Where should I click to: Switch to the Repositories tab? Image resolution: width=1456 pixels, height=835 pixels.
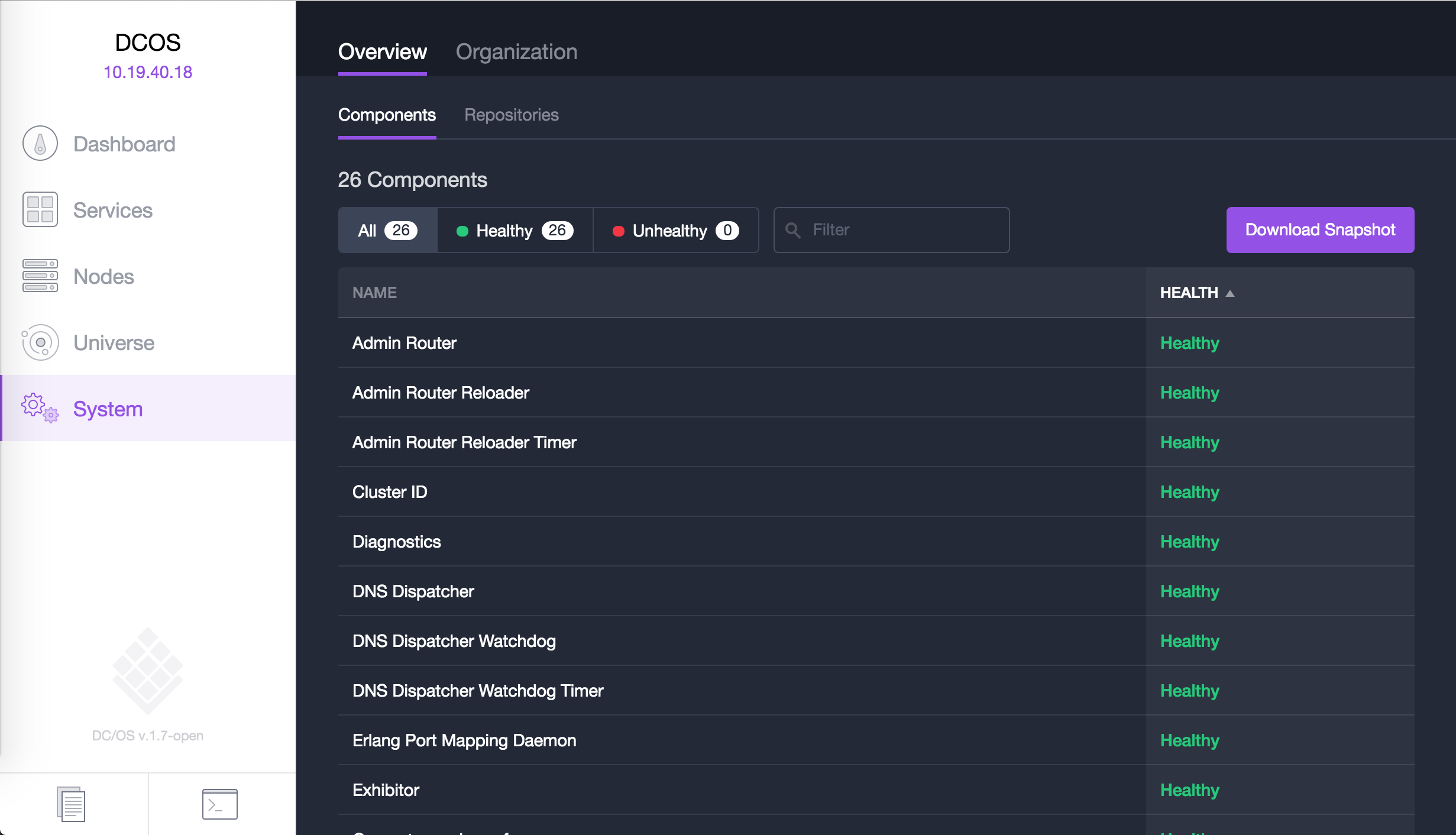pyautogui.click(x=511, y=115)
